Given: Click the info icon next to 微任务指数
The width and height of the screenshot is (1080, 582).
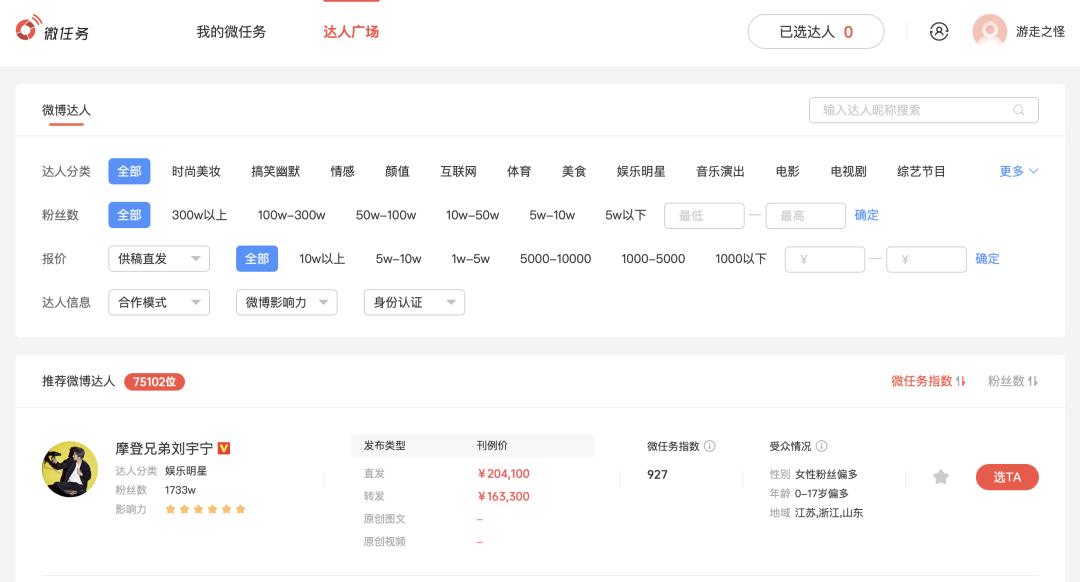Looking at the screenshot, I should 707,446.
